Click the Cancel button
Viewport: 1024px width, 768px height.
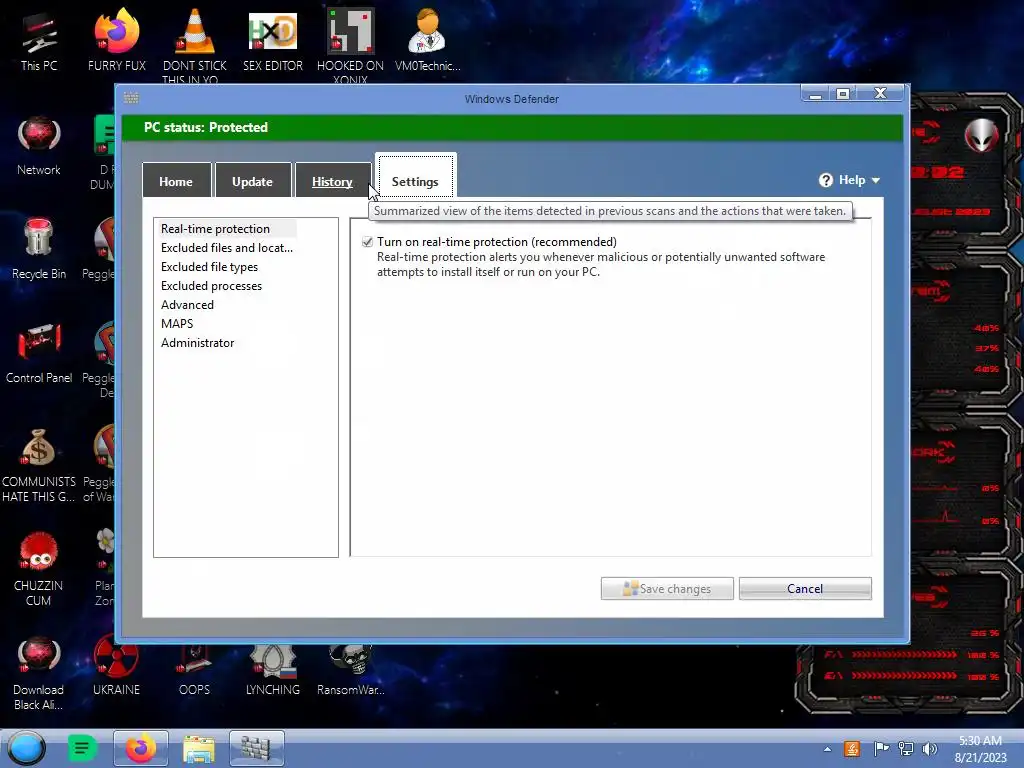805,588
